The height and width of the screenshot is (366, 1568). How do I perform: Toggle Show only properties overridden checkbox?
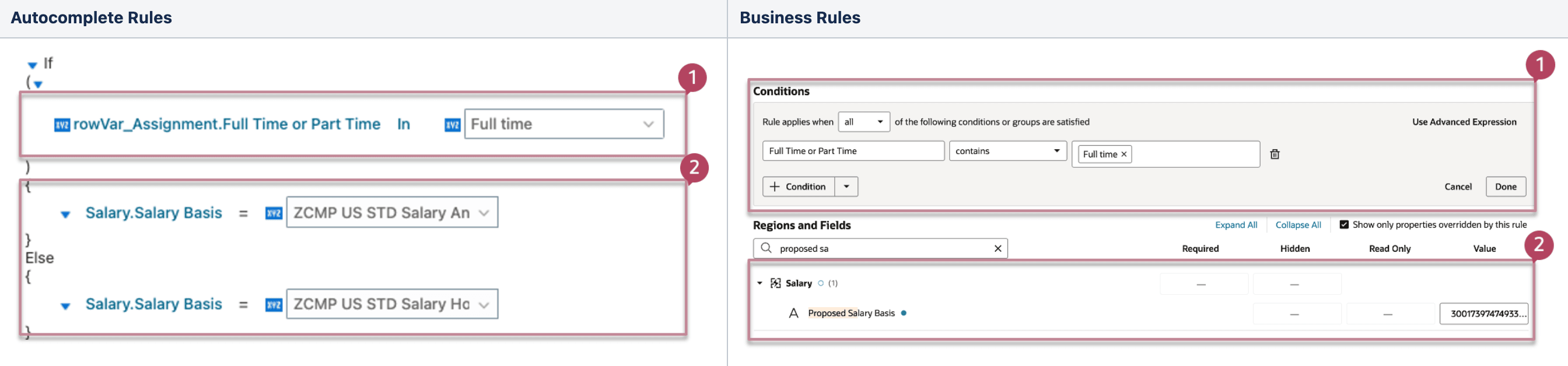click(x=1343, y=225)
